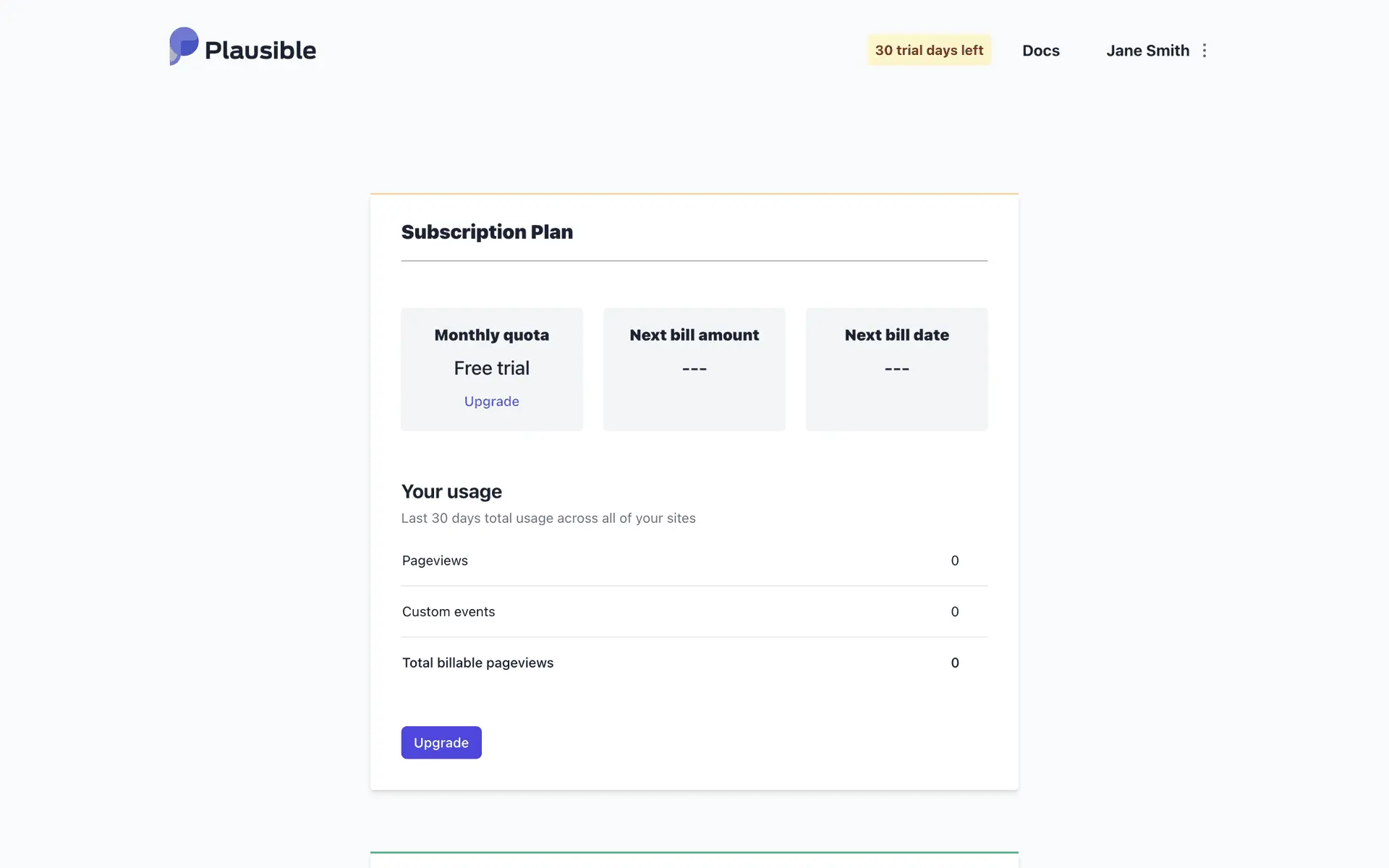Open the Docs link in header
This screenshot has width=1389, height=868.
(1040, 51)
